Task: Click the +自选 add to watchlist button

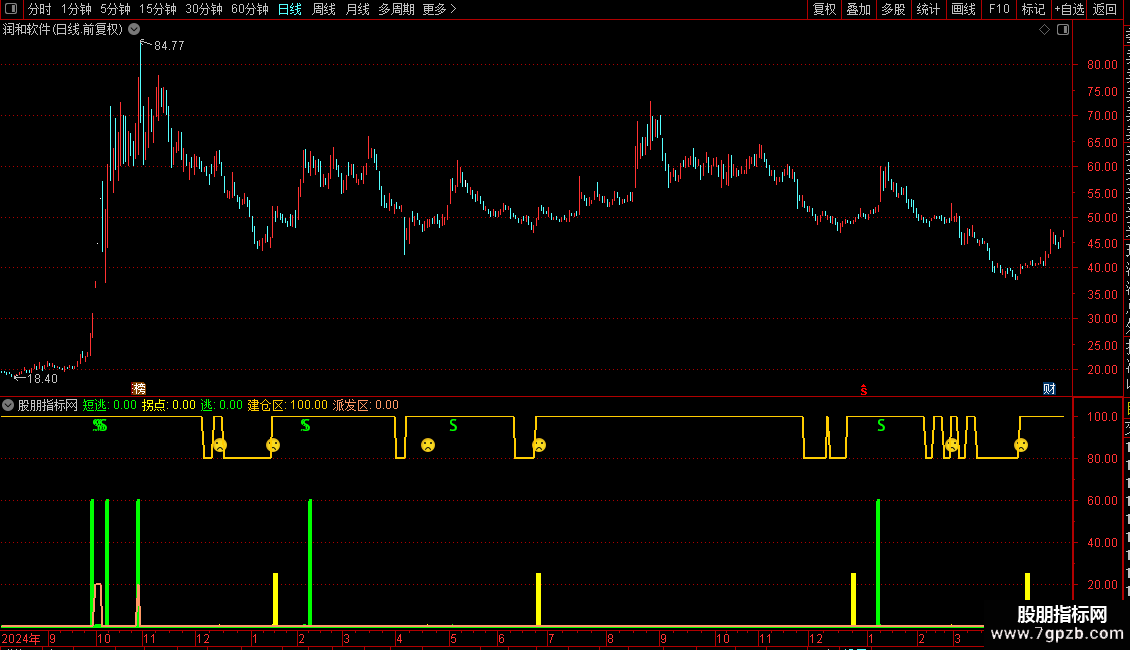Action: [x=1069, y=9]
